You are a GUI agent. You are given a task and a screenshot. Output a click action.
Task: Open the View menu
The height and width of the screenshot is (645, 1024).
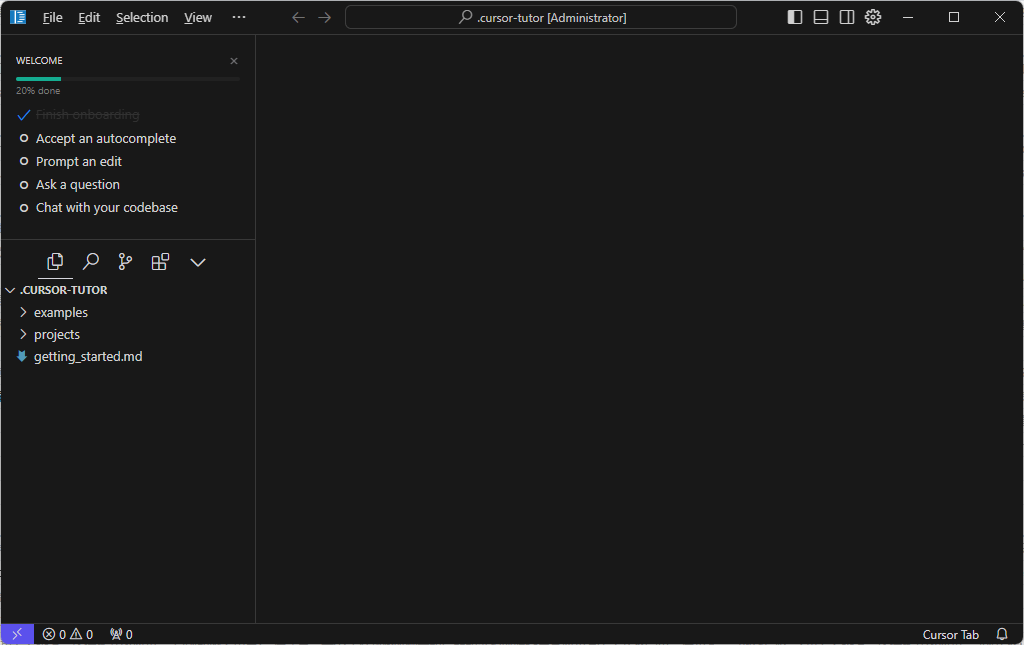(x=198, y=18)
